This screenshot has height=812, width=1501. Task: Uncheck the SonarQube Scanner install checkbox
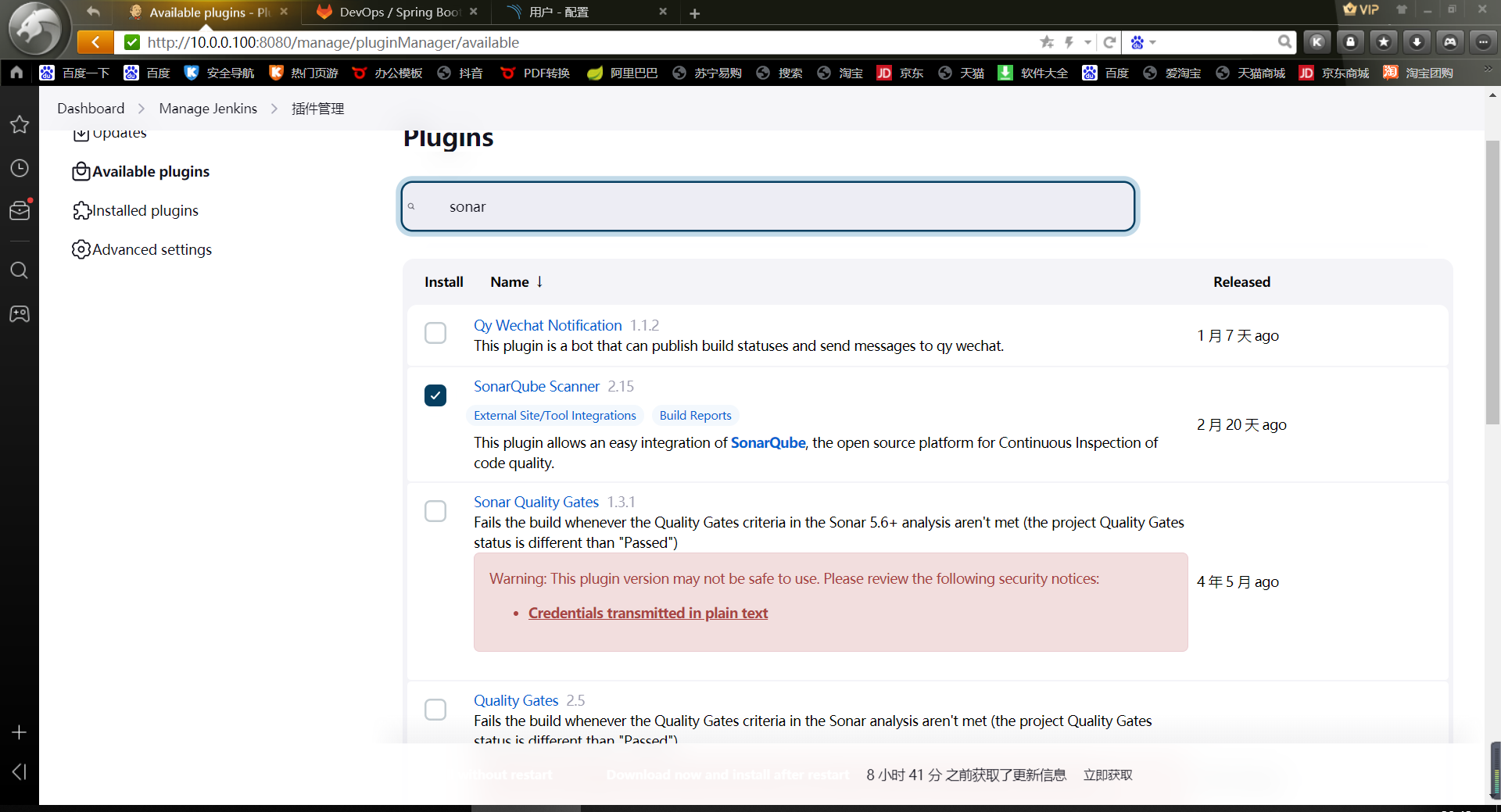435,395
